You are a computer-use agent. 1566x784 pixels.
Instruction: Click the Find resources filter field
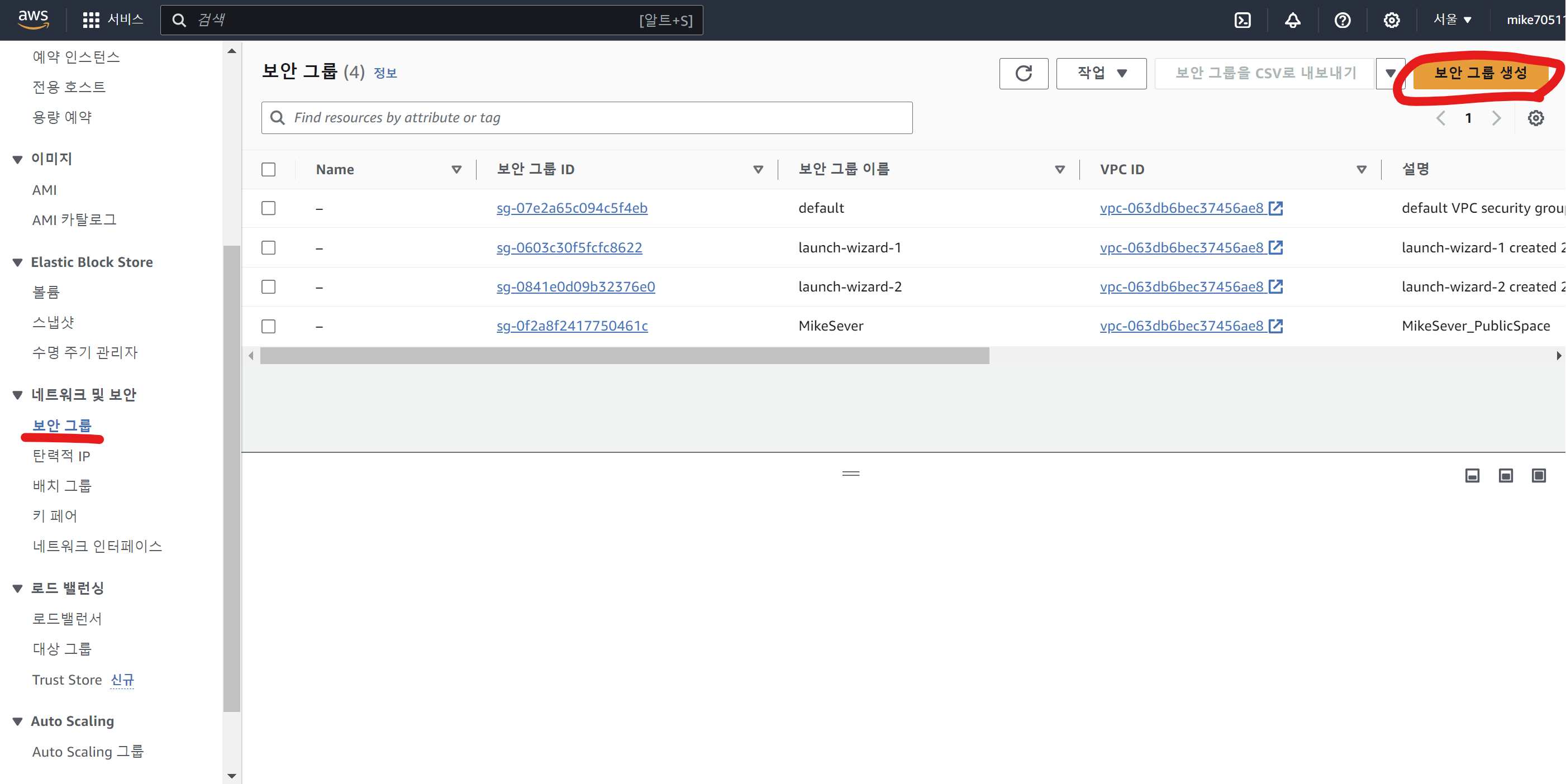click(587, 118)
